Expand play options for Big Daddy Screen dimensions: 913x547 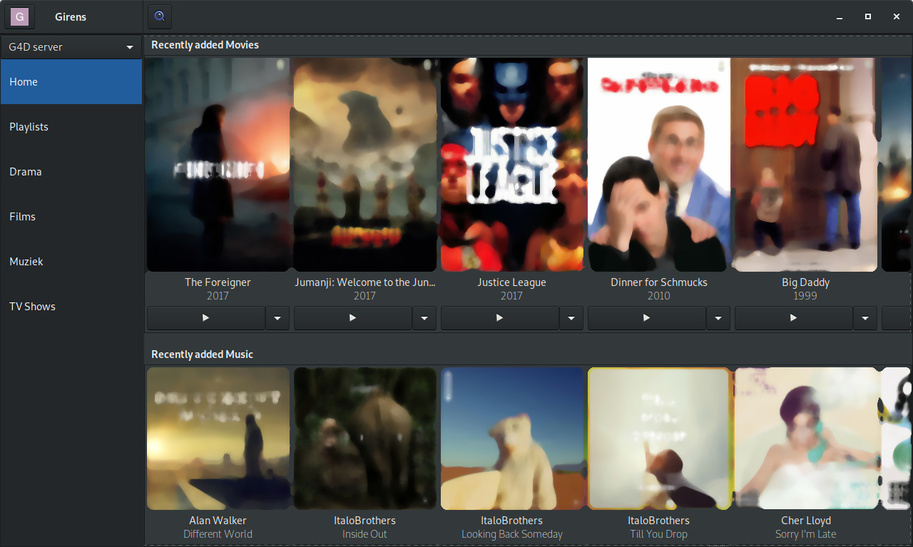pyautogui.click(x=865, y=318)
